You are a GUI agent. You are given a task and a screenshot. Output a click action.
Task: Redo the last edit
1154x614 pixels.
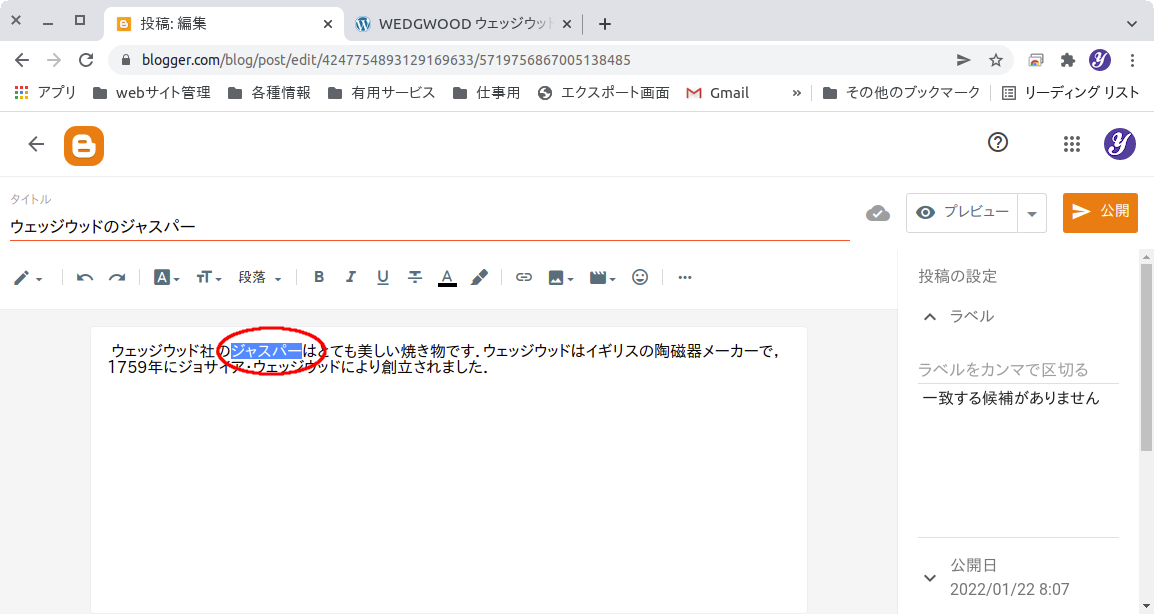pos(117,278)
